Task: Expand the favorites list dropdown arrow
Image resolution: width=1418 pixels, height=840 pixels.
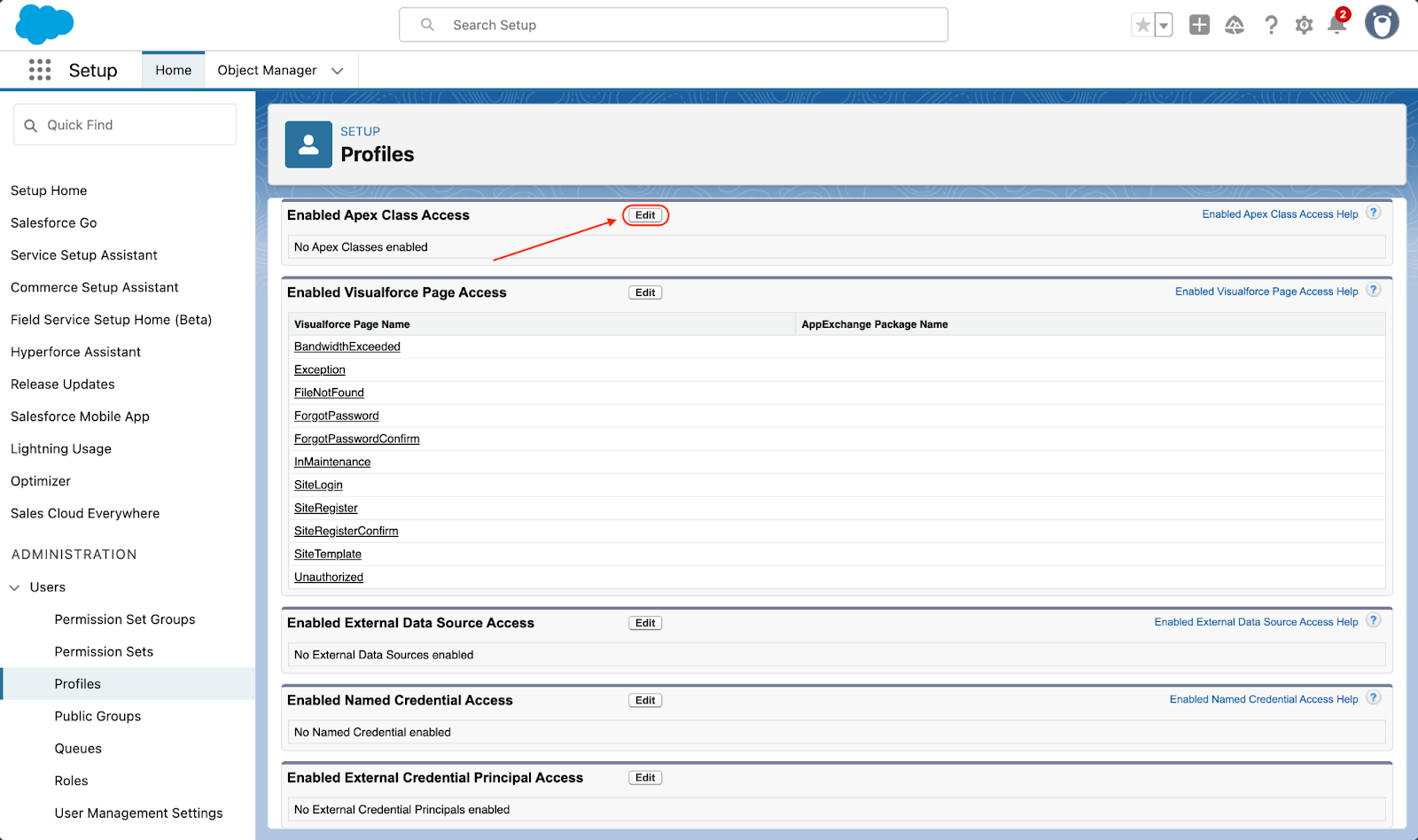Action: pos(1164,25)
